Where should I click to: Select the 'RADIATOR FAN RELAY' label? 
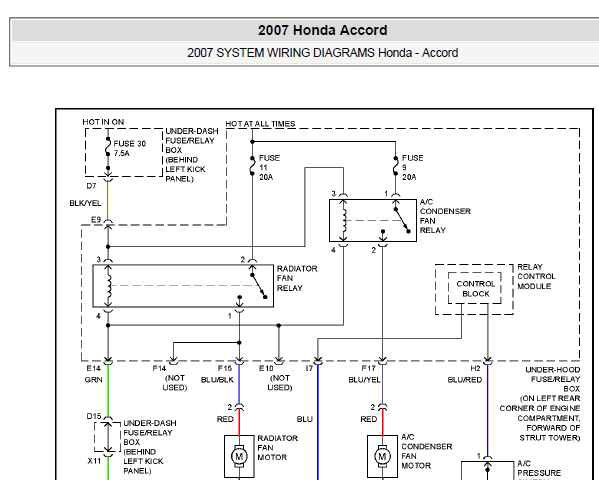[x=297, y=278]
